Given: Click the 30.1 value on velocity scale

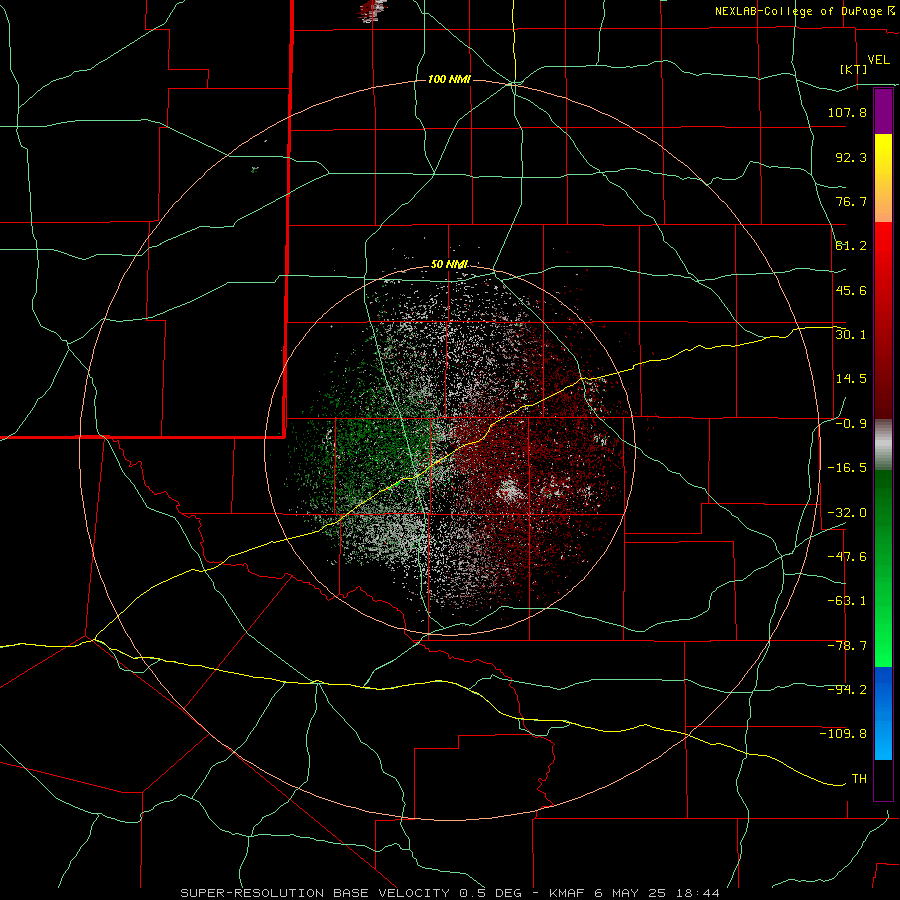Looking at the screenshot, I should (x=851, y=335).
